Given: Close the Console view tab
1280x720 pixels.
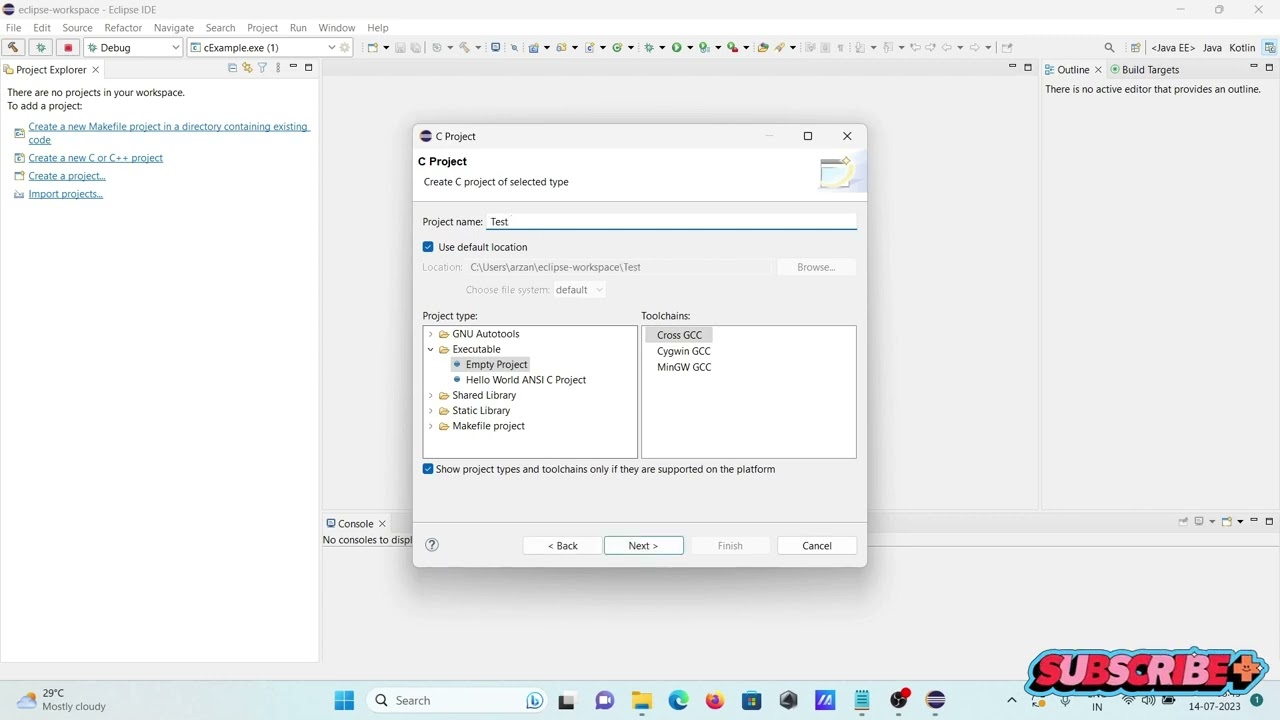Looking at the screenshot, I should pyautogui.click(x=382, y=523).
